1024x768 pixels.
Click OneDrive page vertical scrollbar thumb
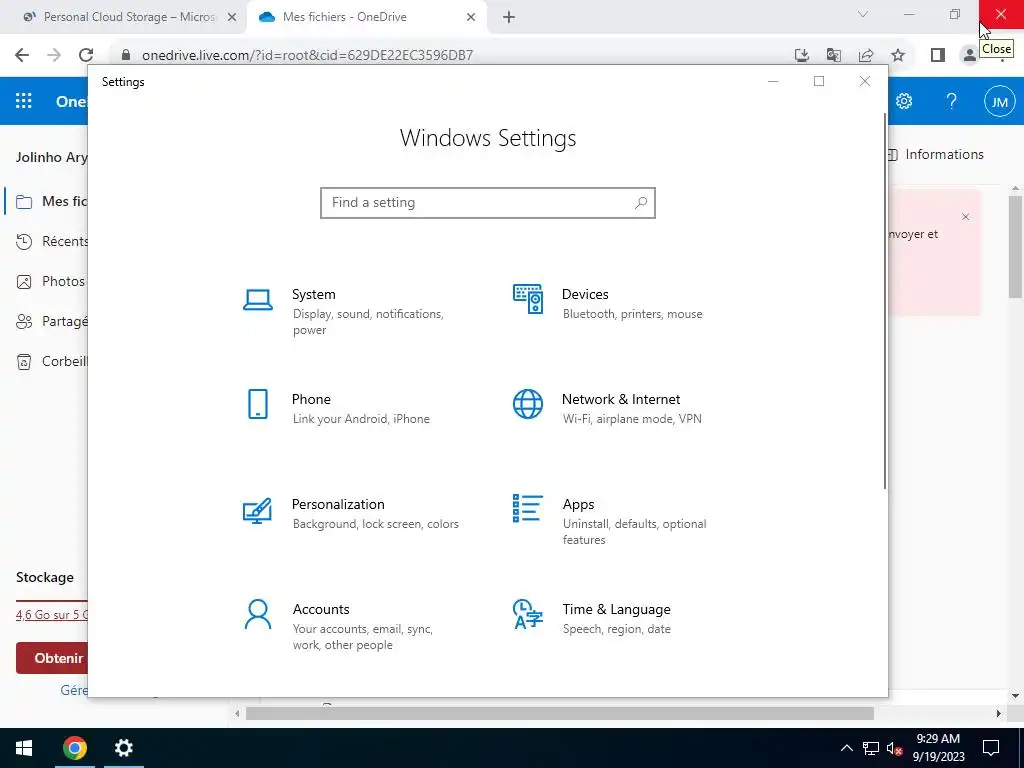[1016, 246]
